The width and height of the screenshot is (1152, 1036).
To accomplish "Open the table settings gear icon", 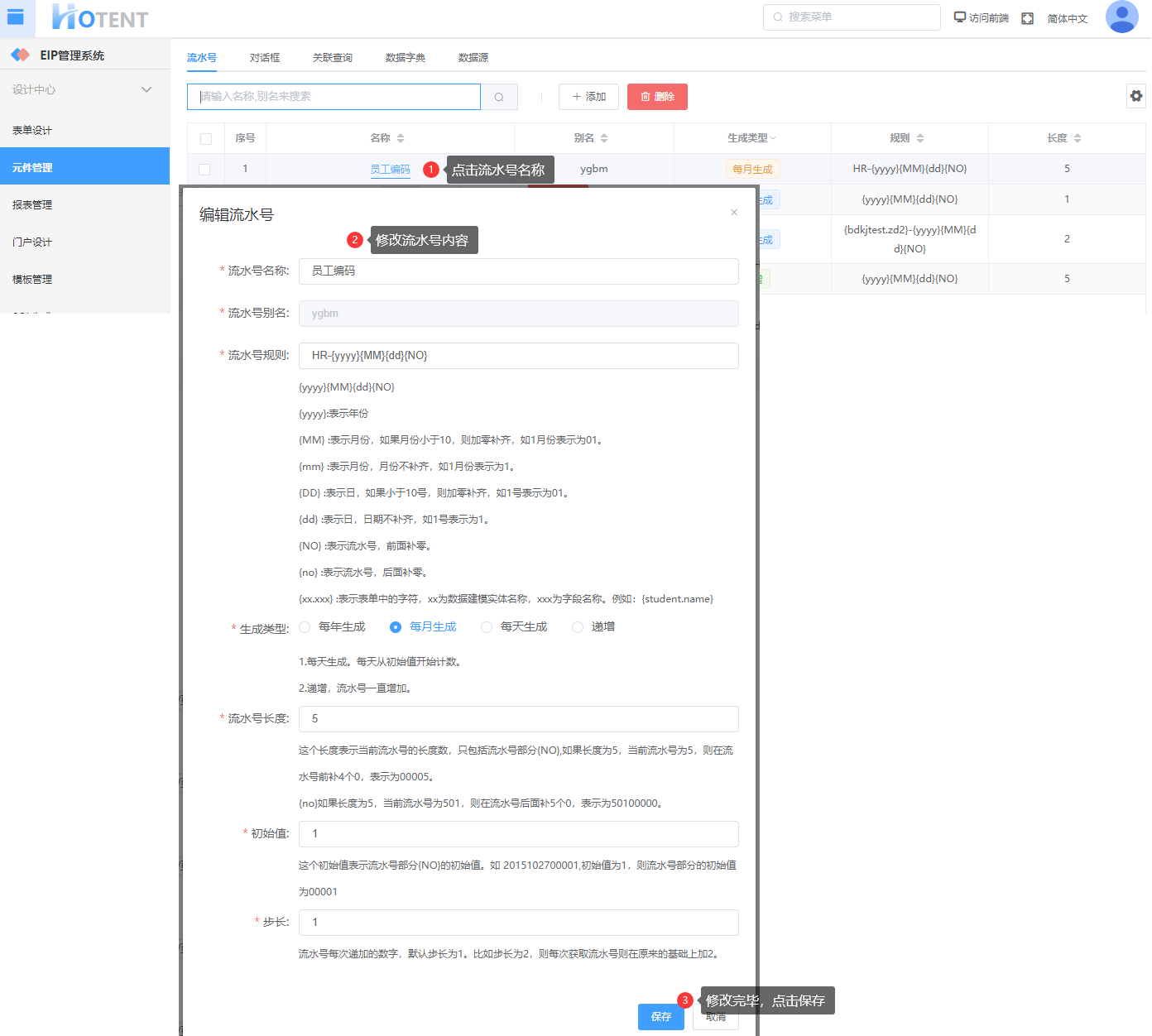I will (x=1136, y=96).
